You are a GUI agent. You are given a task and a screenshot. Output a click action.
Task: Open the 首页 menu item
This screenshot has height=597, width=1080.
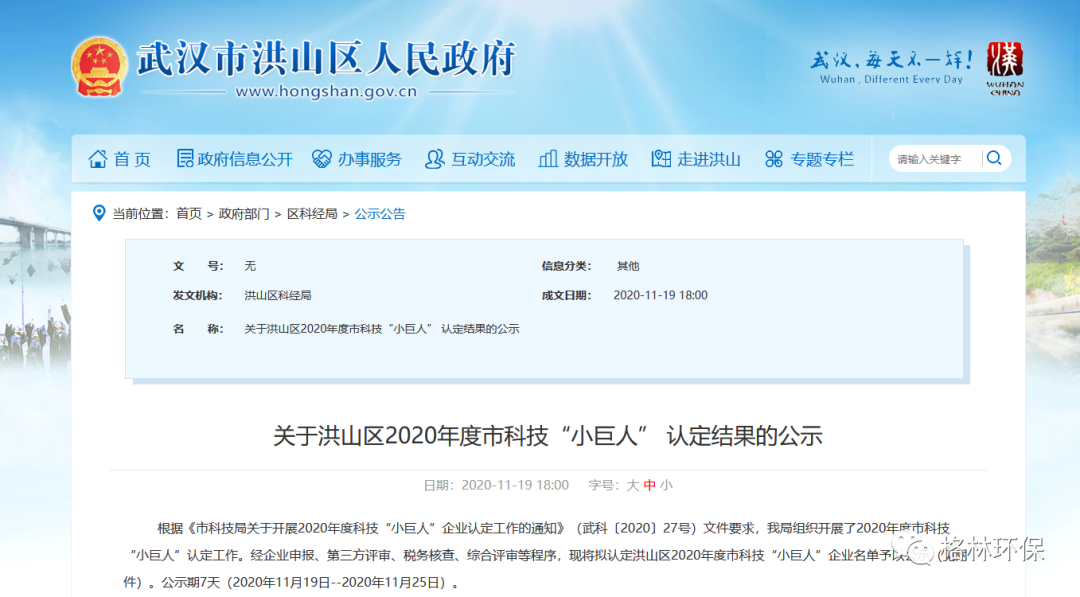coord(132,160)
